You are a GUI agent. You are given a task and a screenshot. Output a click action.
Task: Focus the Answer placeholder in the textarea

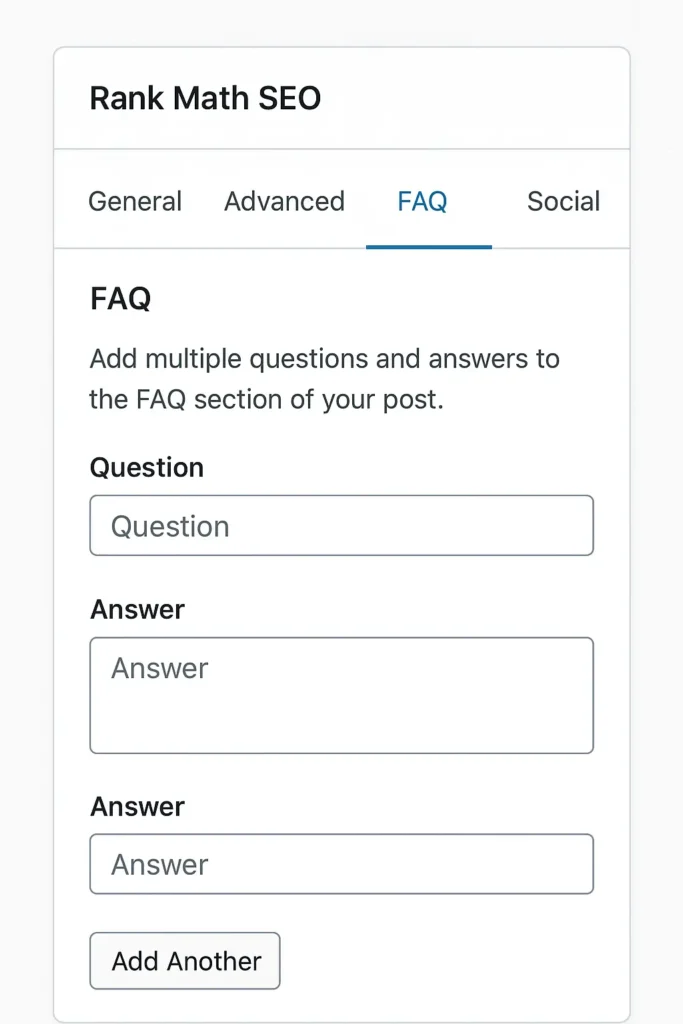[160, 668]
